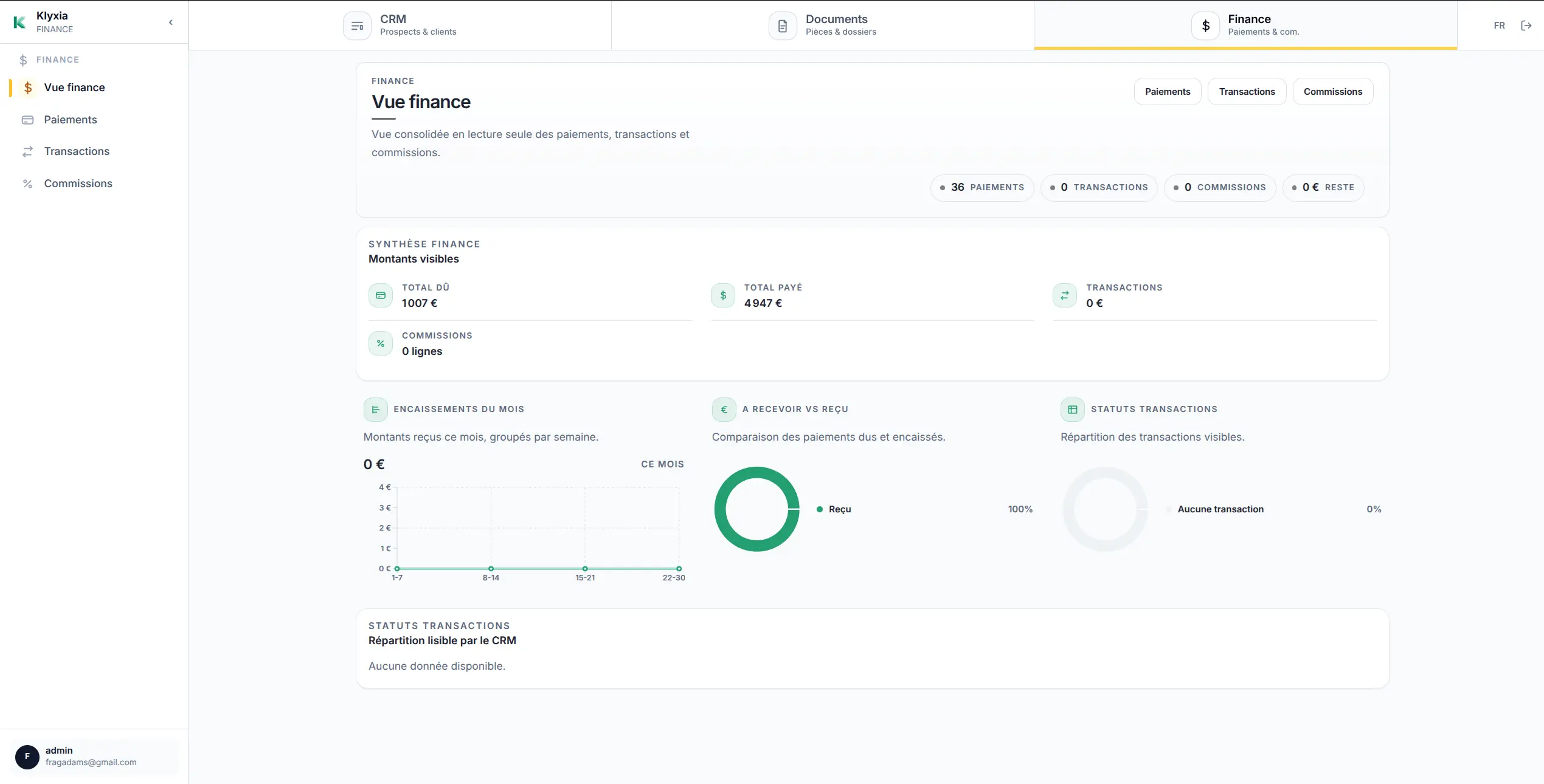The width and height of the screenshot is (1544, 784).
Task: Open the CRM tab
Action: 400,25
